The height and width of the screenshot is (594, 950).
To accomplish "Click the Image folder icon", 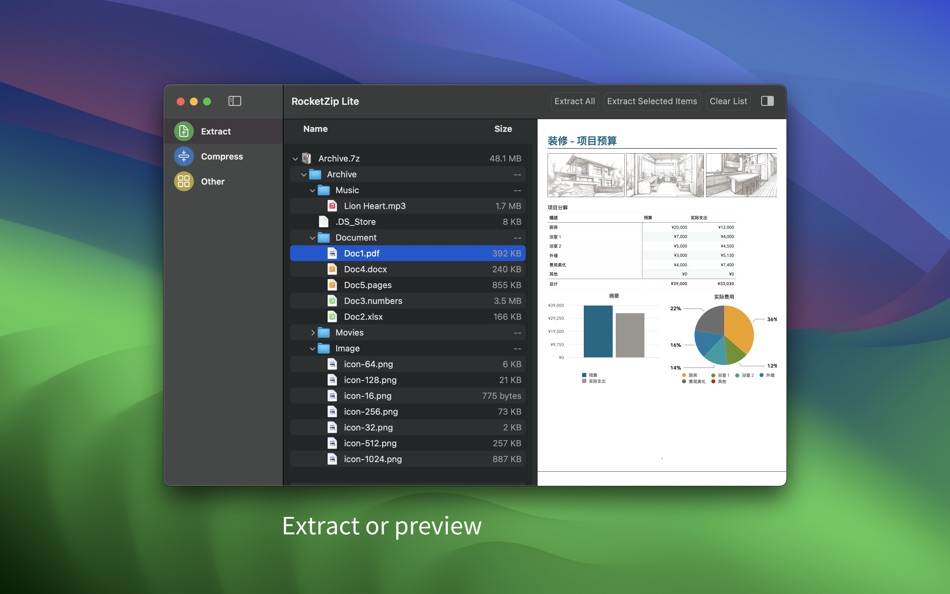I will click(324, 349).
